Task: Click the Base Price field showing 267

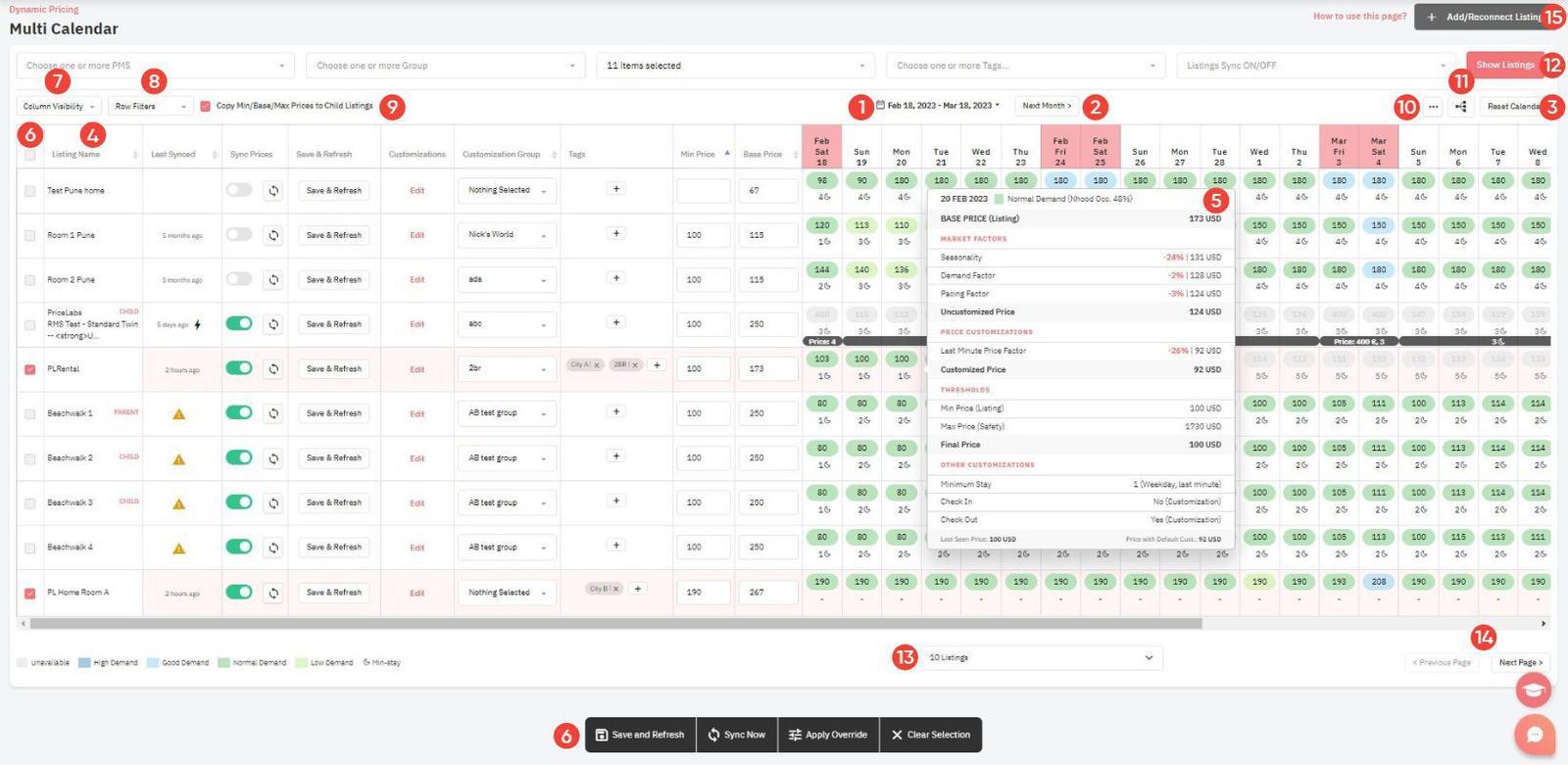Action: pyautogui.click(x=768, y=593)
